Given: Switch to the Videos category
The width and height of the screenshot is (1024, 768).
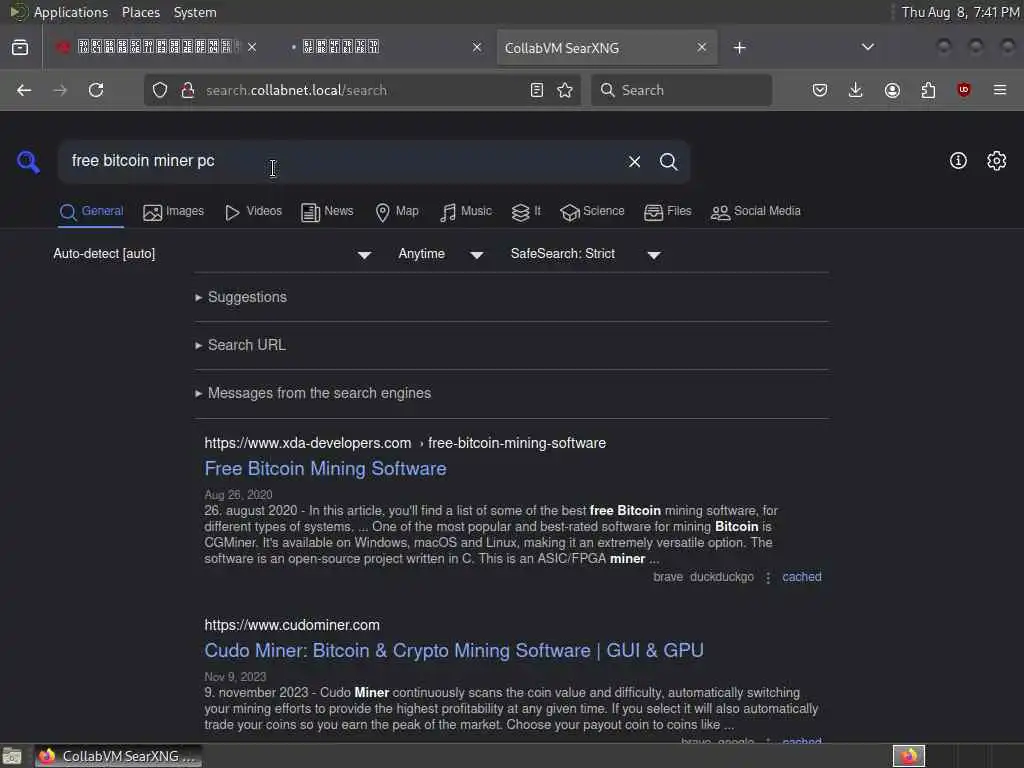Looking at the screenshot, I should click(x=253, y=212).
